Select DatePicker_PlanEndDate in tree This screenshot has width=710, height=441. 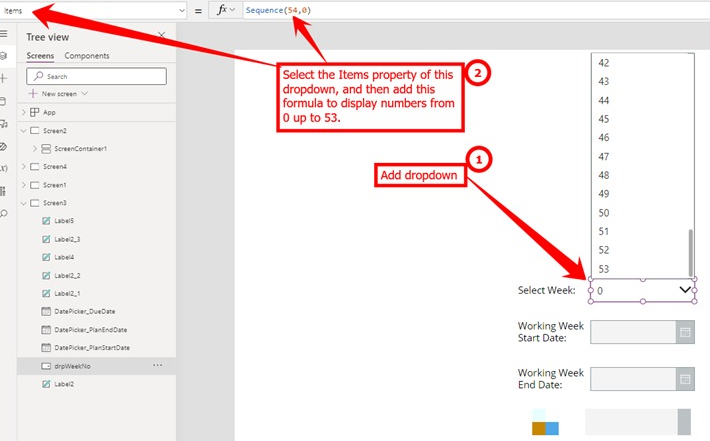coord(91,330)
